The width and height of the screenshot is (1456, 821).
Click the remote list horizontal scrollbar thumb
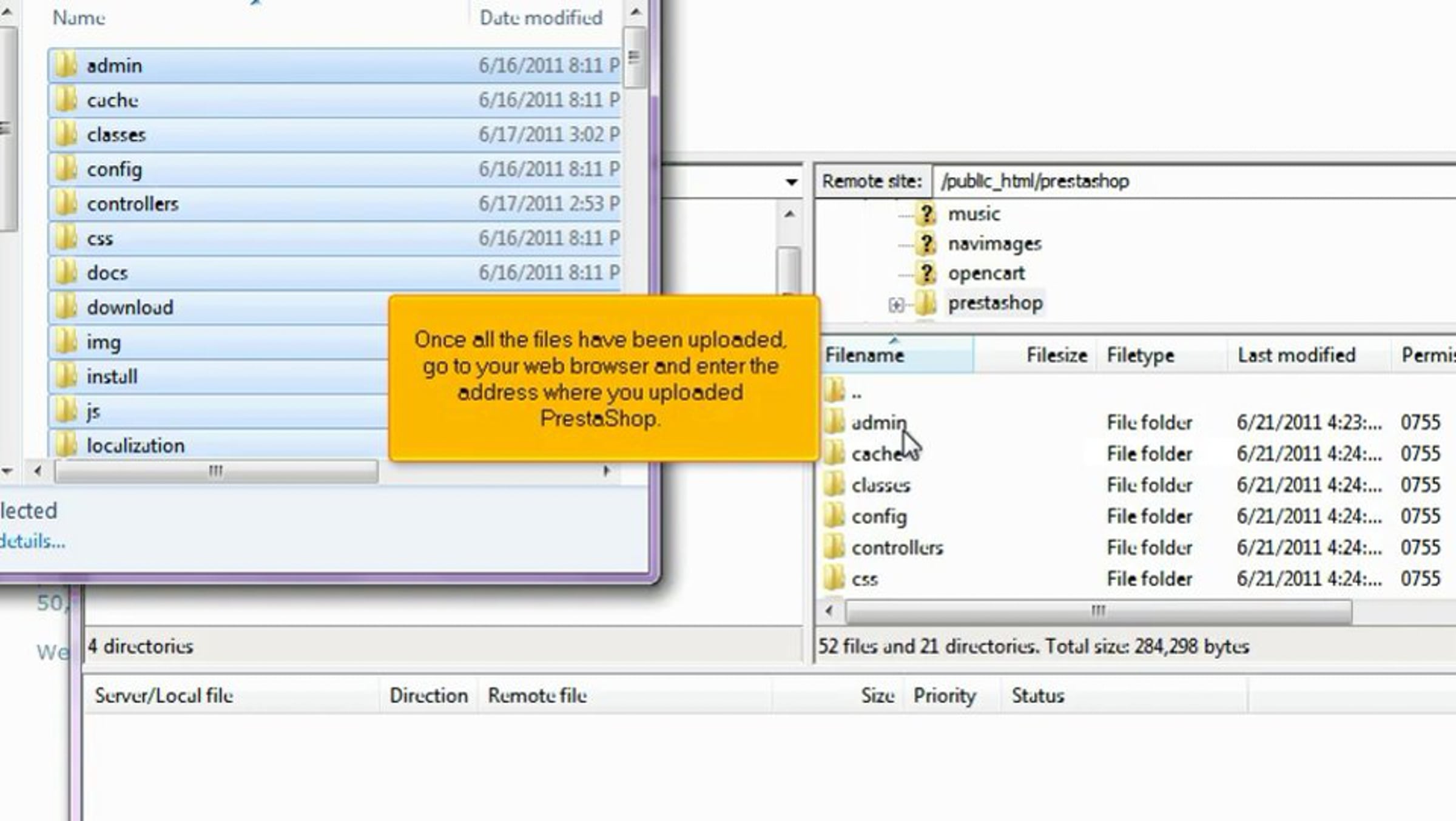(1098, 611)
